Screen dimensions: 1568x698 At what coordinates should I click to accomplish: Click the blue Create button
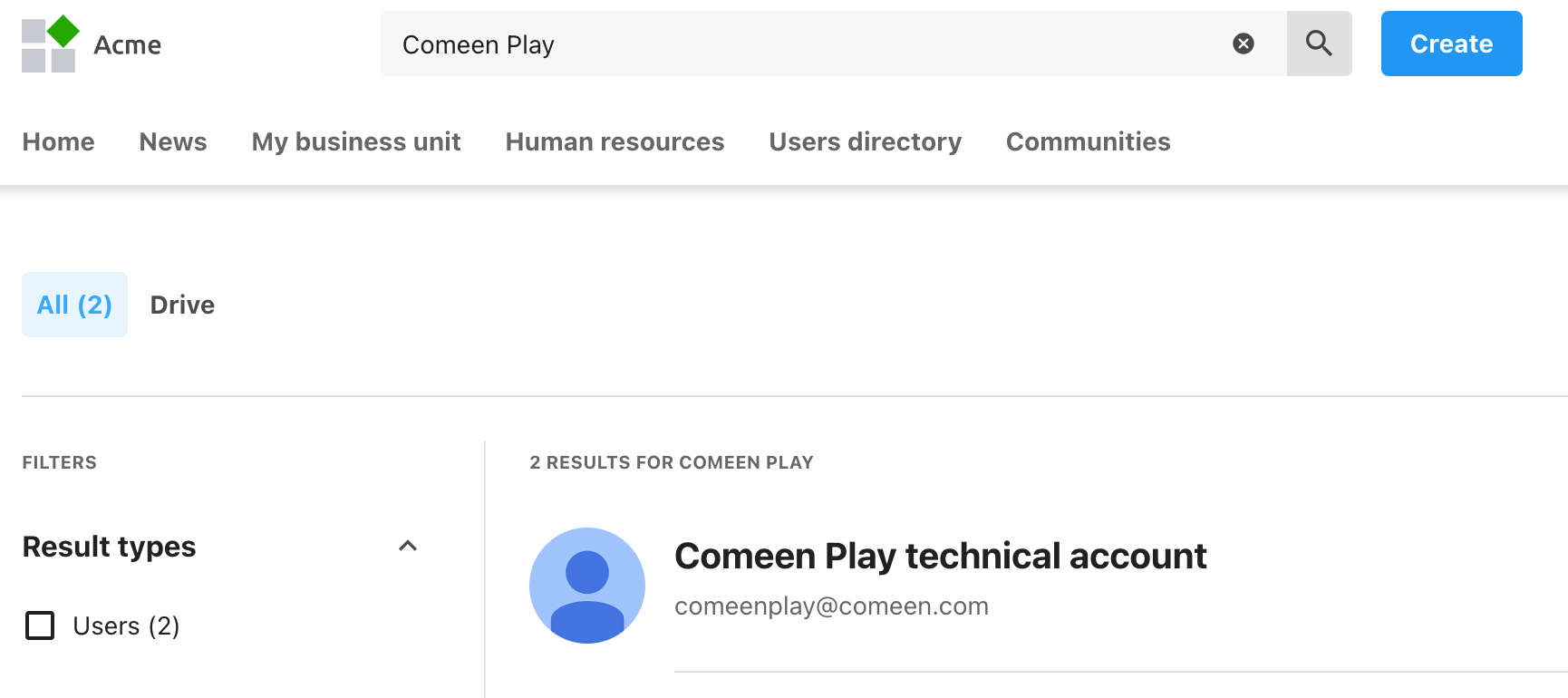click(1451, 44)
